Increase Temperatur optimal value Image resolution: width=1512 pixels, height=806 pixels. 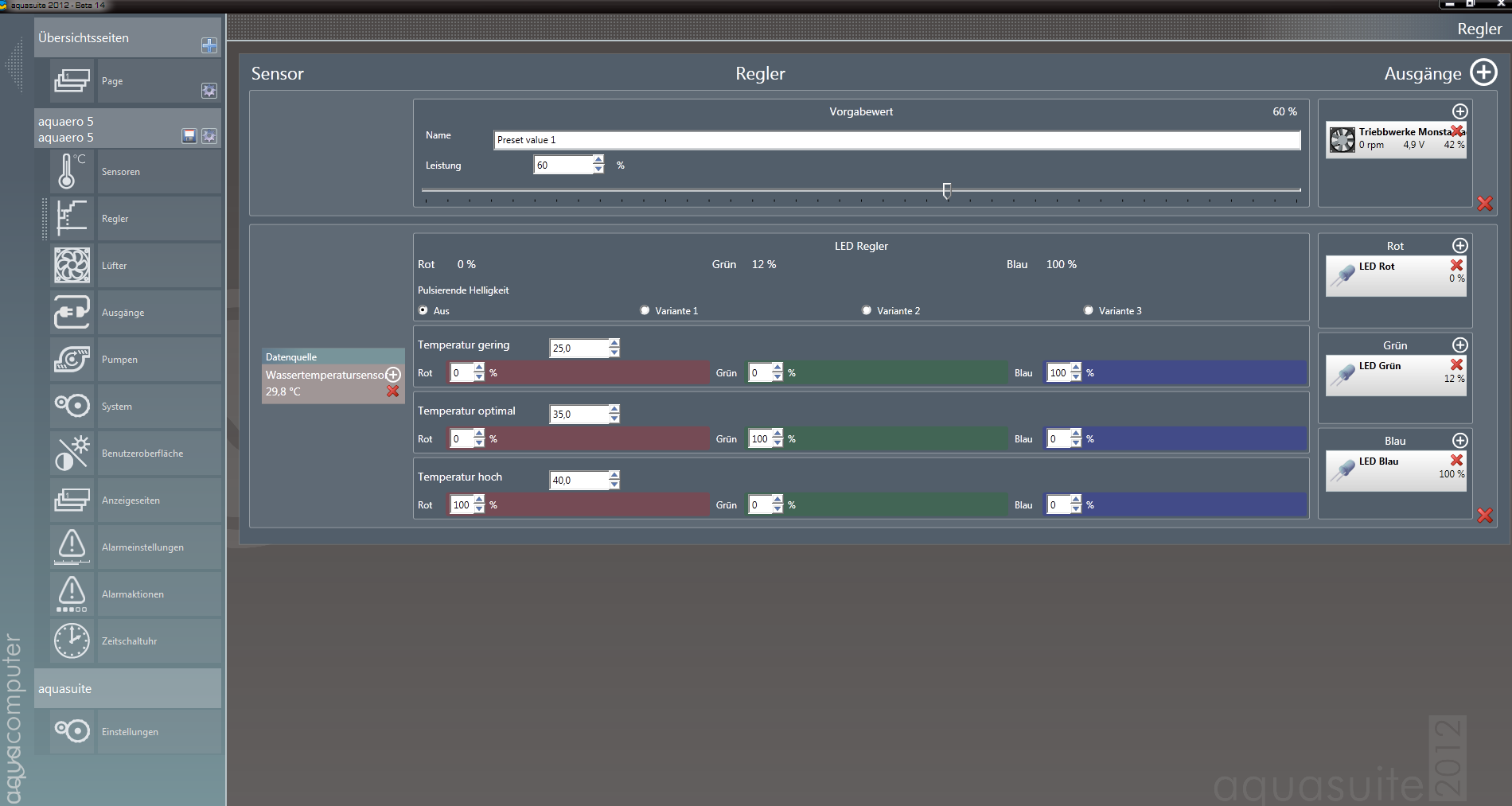[614, 409]
